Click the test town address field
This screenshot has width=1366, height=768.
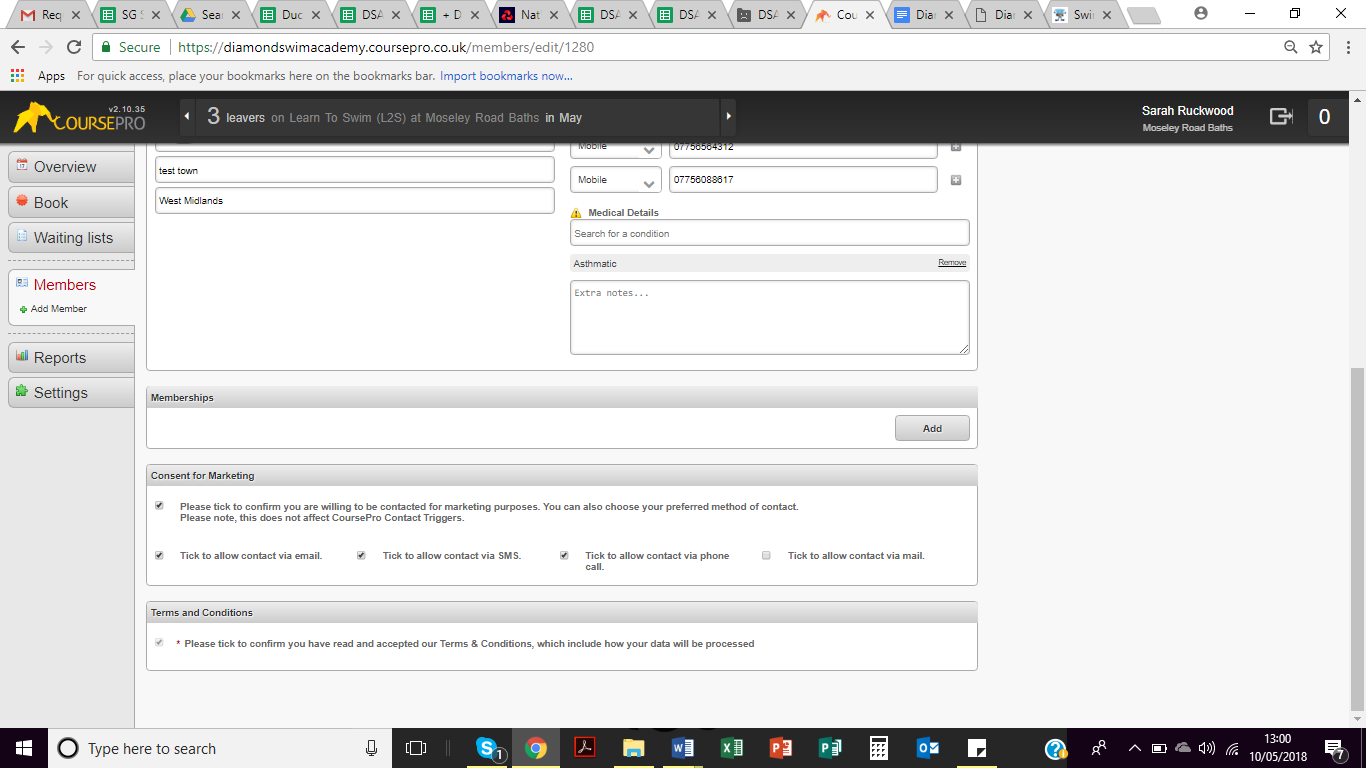click(355, 170)
